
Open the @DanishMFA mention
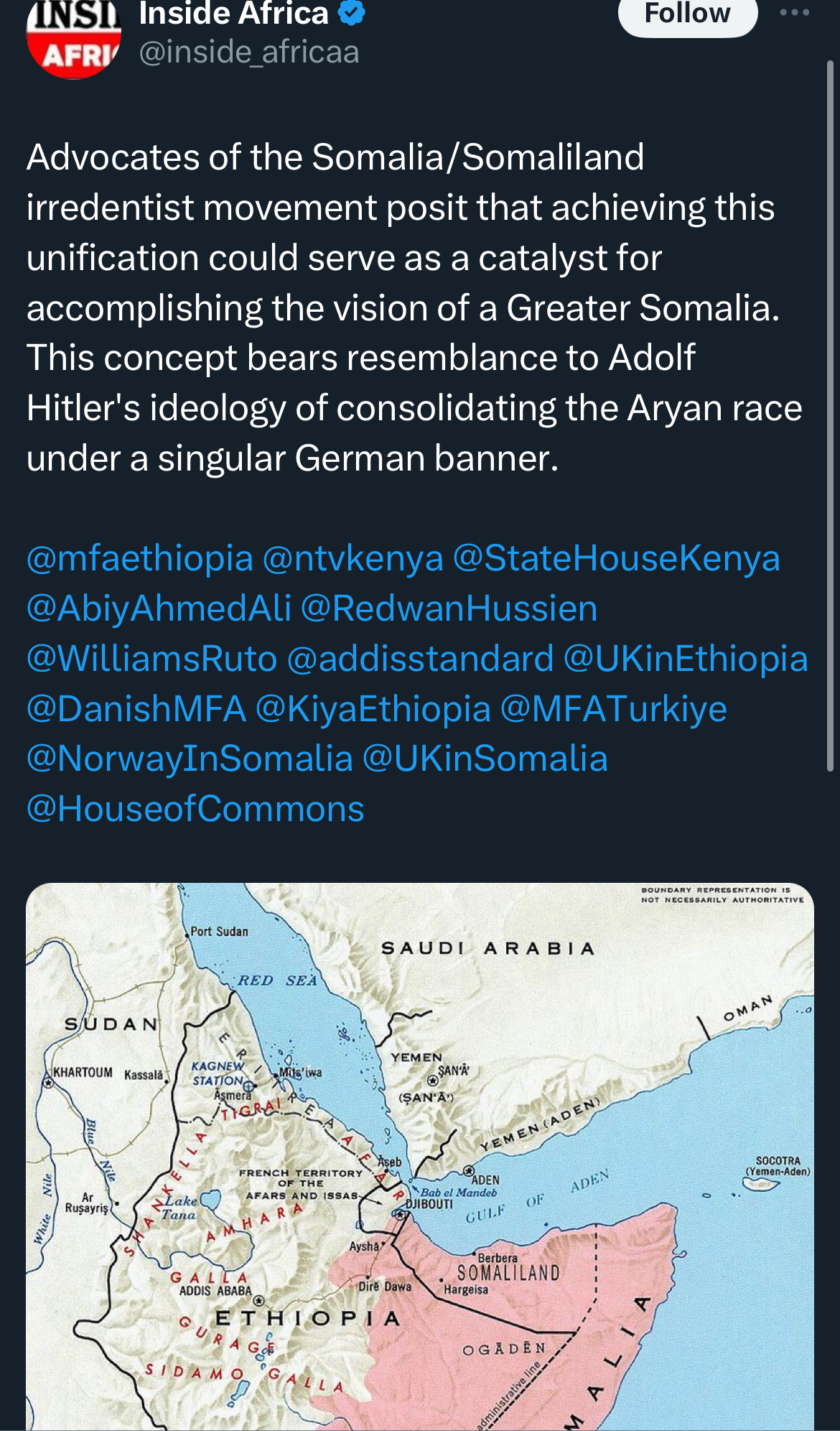coord(136,709)
